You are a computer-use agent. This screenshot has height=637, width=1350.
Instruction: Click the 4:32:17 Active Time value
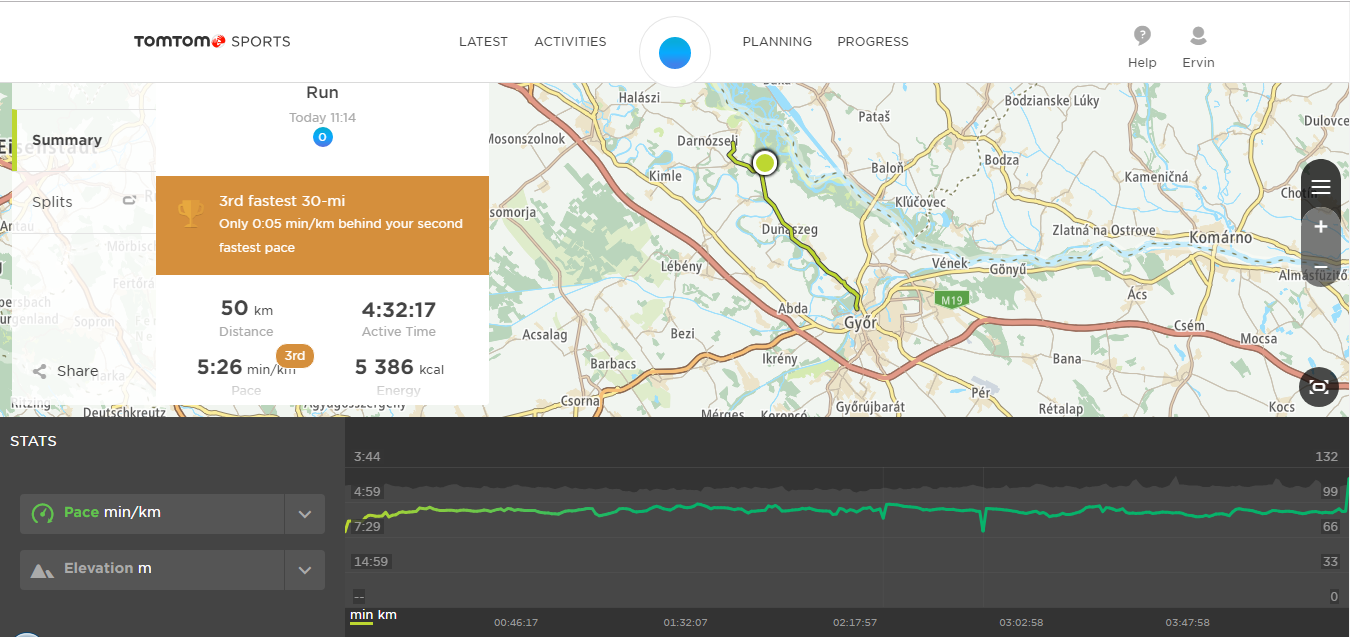tap(399, 310)
